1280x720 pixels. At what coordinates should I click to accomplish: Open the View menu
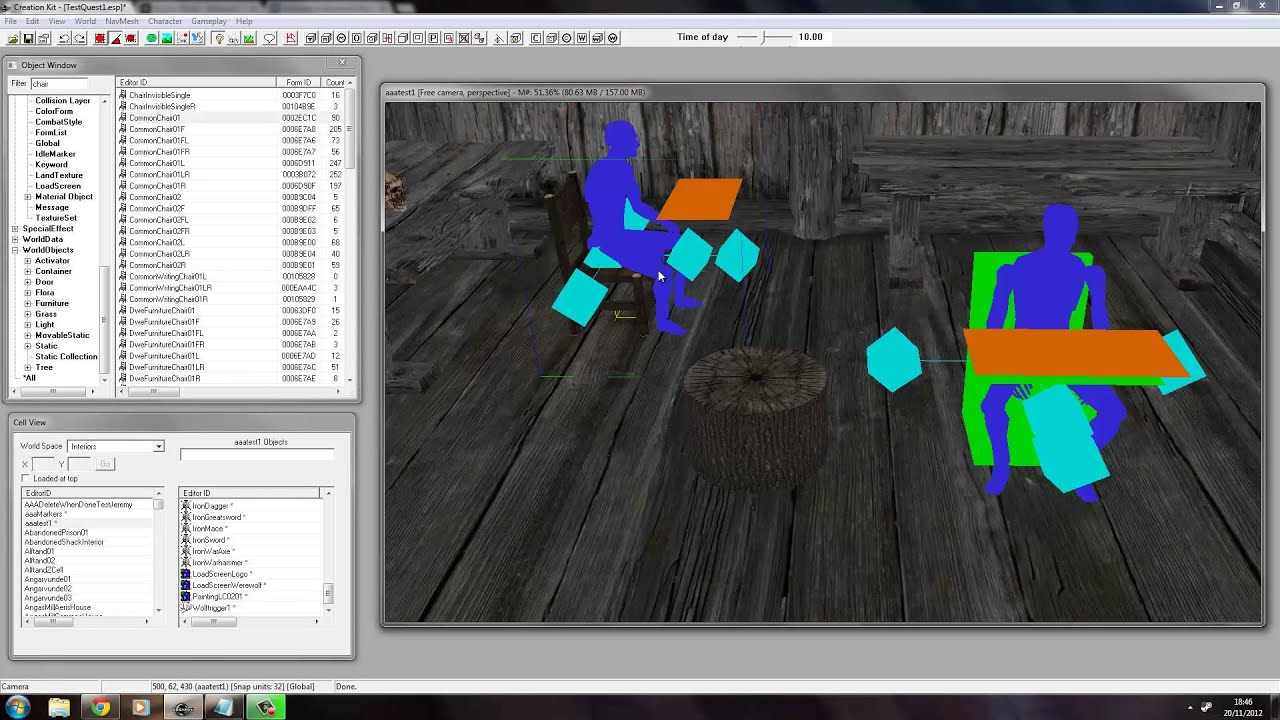coord(57,21)
